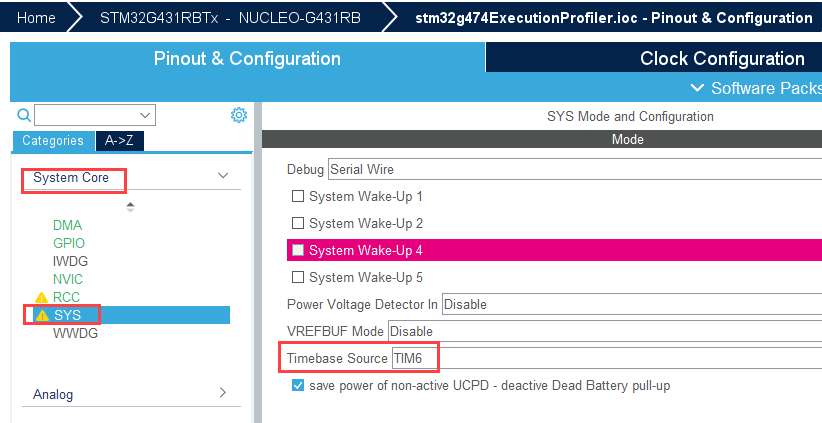Toggle System Wake-Up 2 checkbox

[297, 223]
